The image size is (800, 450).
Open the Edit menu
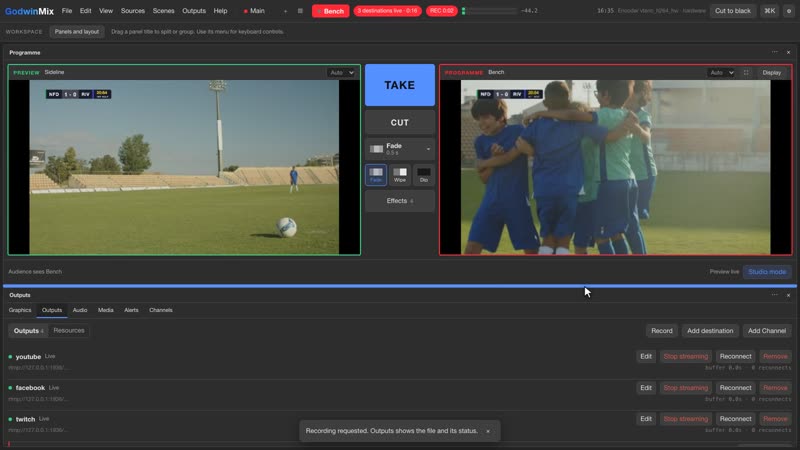tap(85, 11)
